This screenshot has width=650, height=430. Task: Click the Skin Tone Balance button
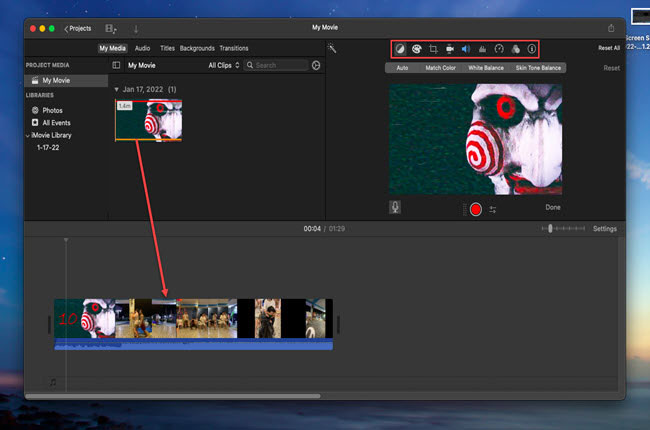[x=538, y=68]
